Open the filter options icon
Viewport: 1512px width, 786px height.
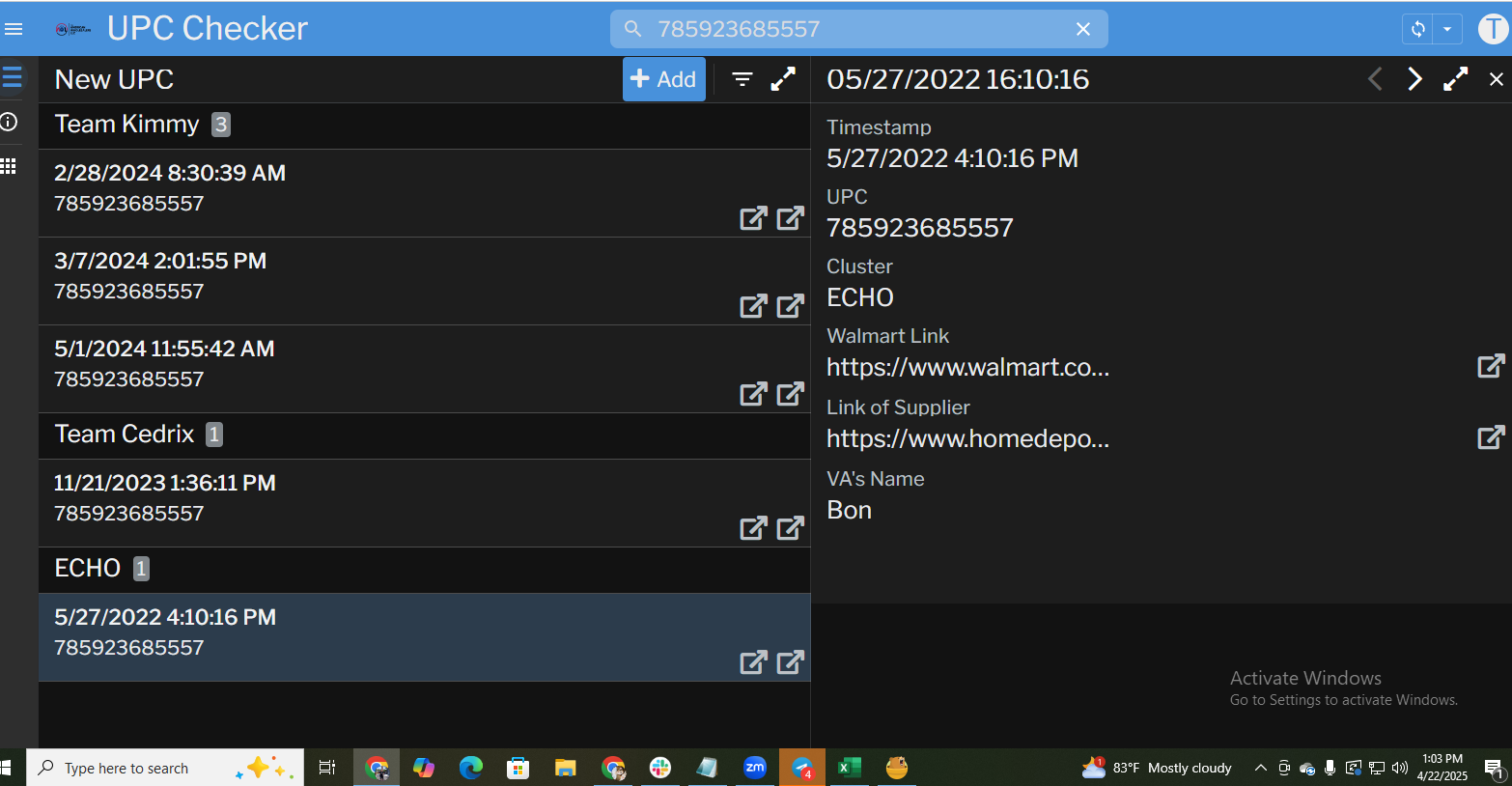click(742, 79)
